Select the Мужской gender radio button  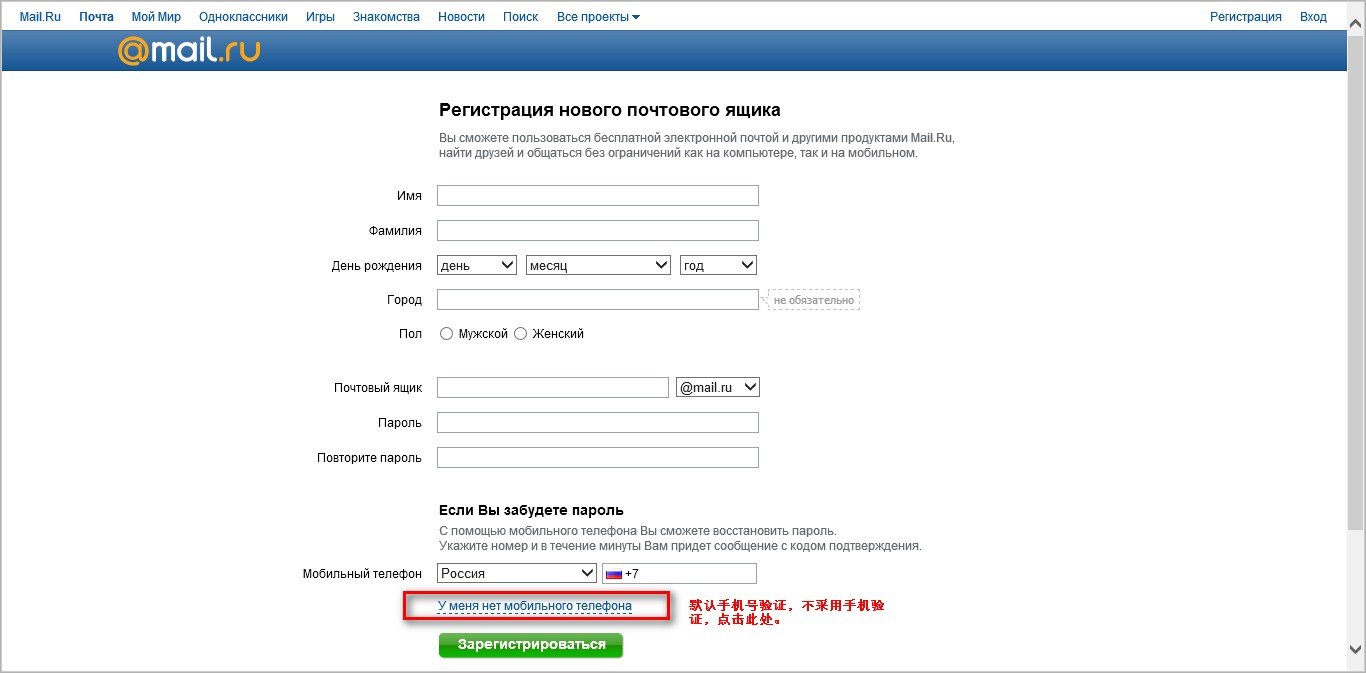(446, 334)
